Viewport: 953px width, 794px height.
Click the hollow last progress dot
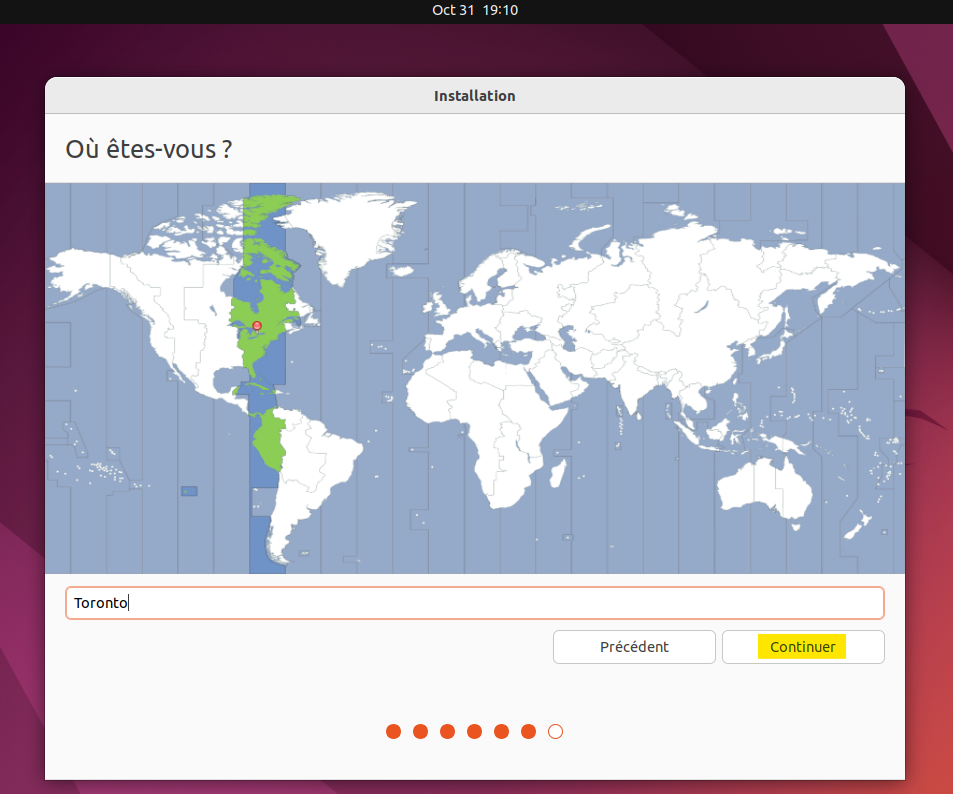556,731
